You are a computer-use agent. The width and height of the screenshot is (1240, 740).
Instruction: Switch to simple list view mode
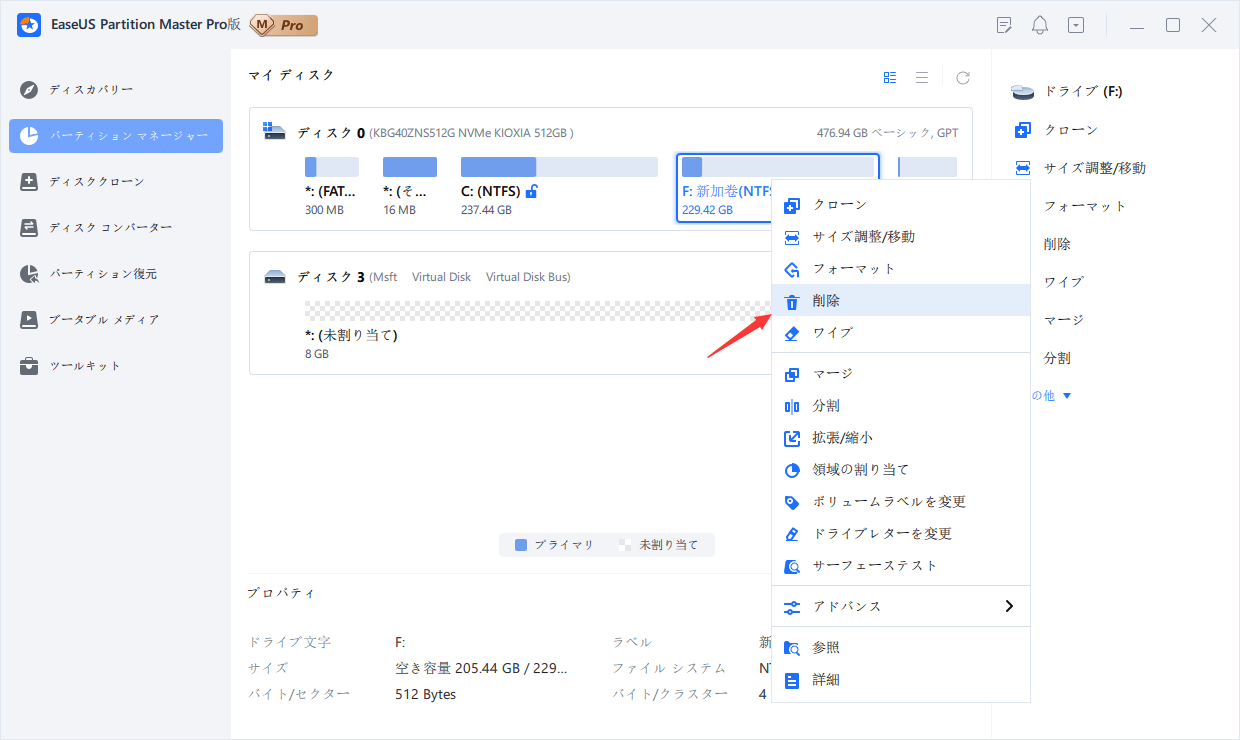tap(922, 77)
